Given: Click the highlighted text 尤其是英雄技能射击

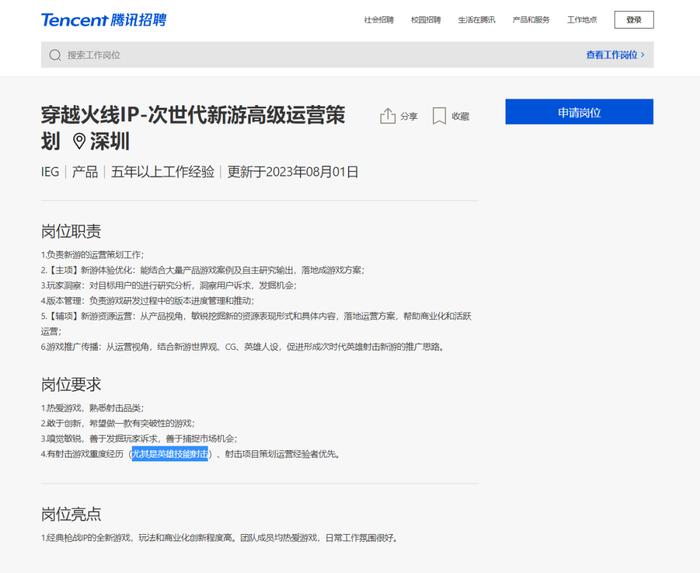Looking at the screenshot, I should 170,454.
